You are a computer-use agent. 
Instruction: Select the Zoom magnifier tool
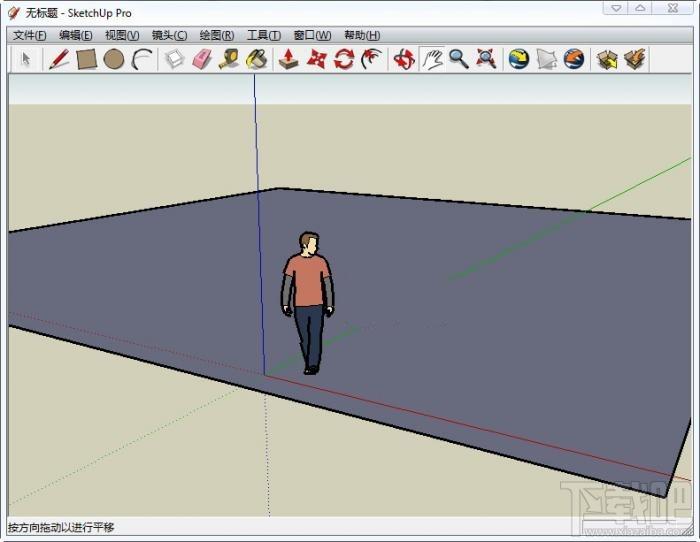[458, 59]
